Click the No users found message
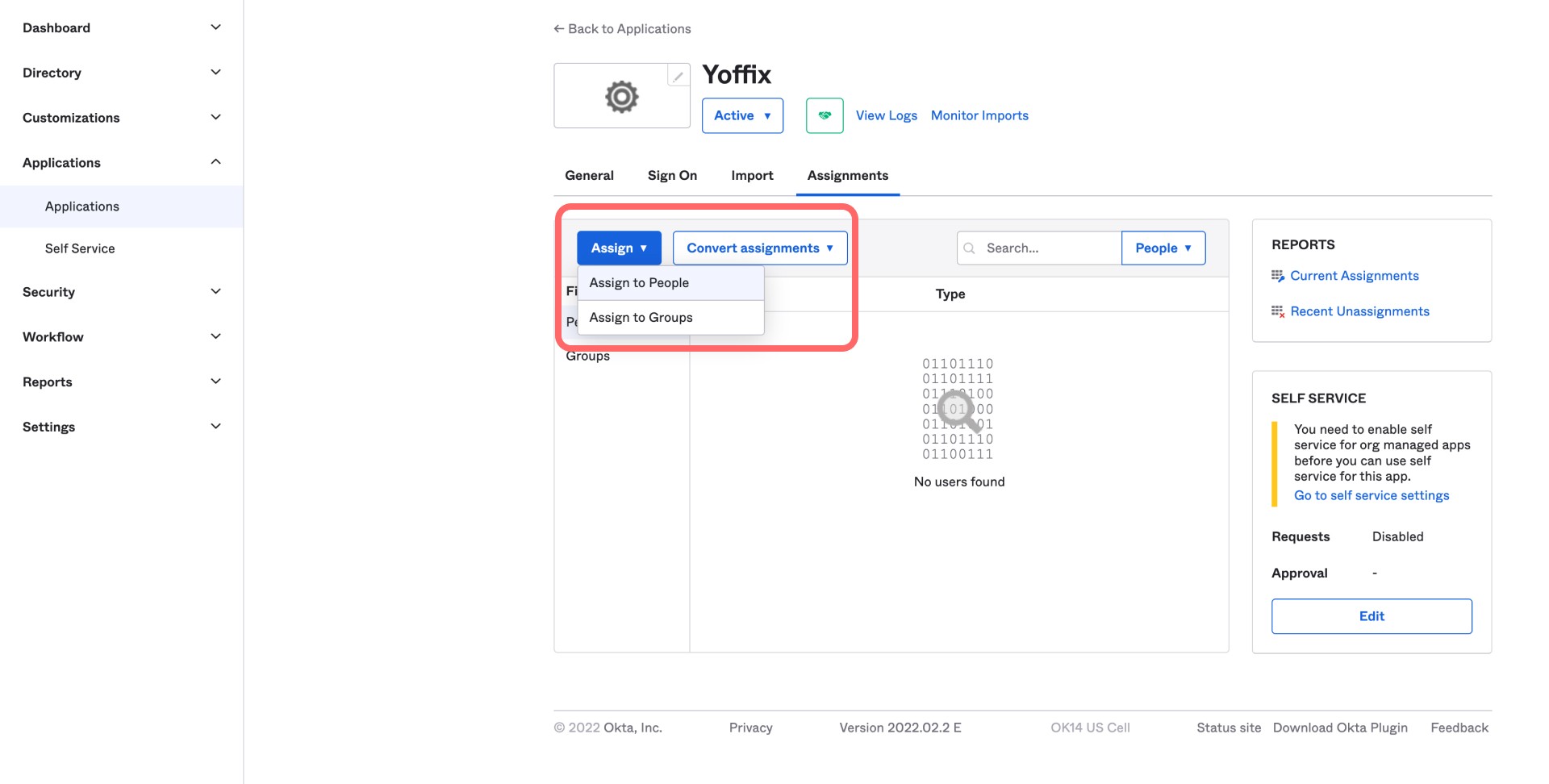 pos(959,482)
